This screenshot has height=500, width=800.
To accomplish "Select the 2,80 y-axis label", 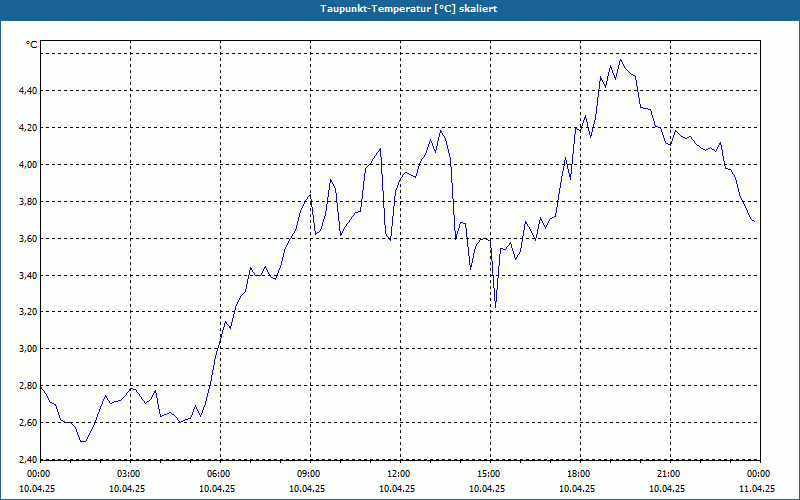I will (28, 386).
